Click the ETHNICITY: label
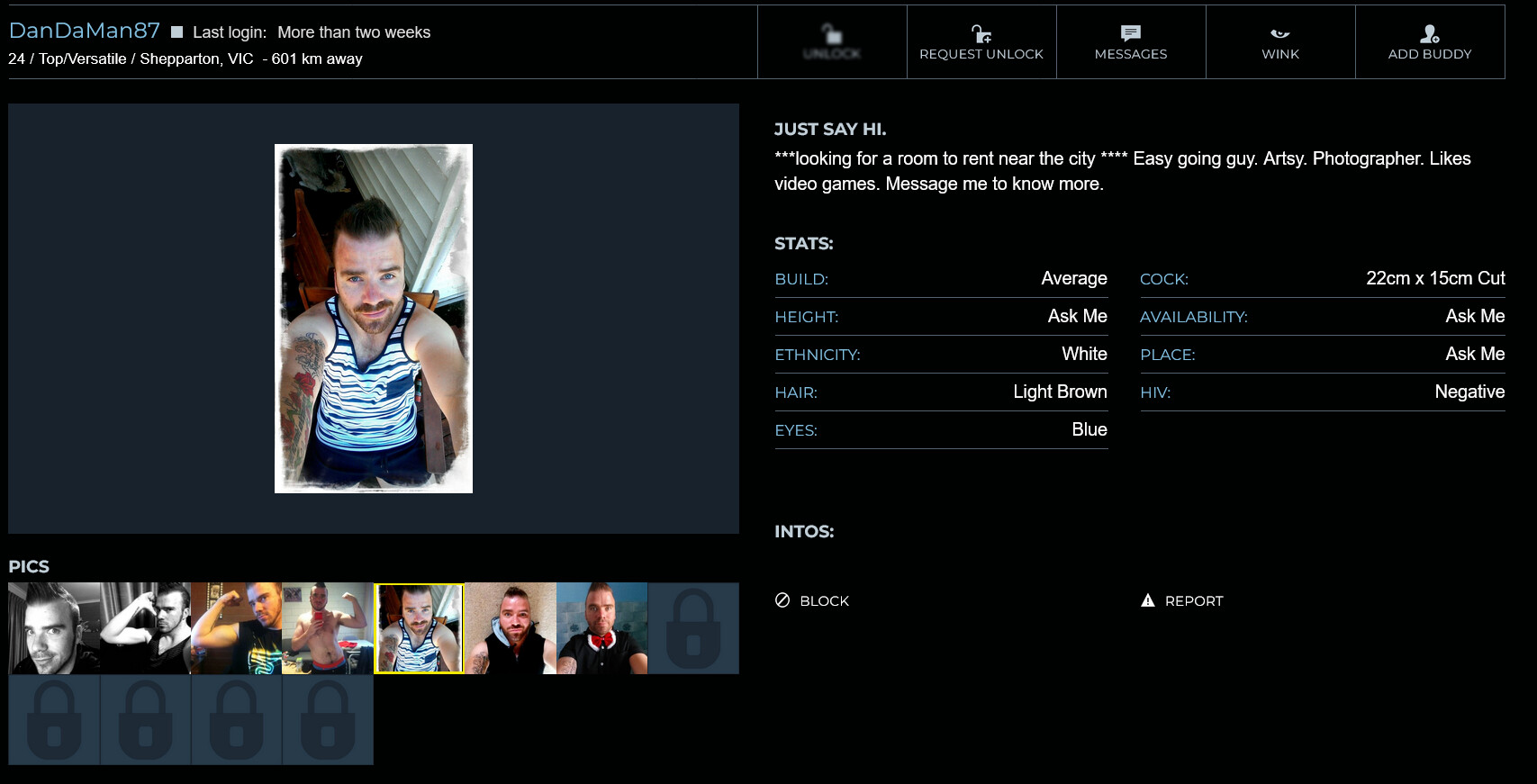This screenshot has height=784, width=1537. tap(818, 355)
